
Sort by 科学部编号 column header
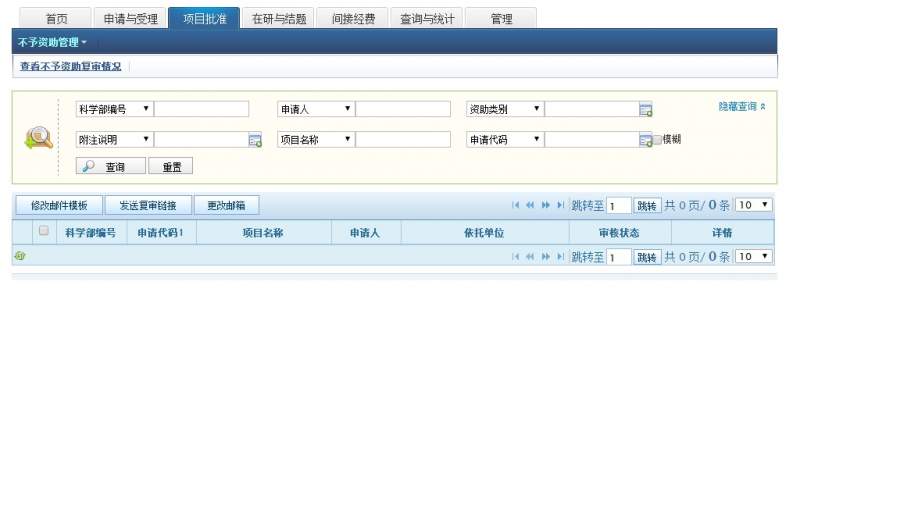click(x=91, y=232)
